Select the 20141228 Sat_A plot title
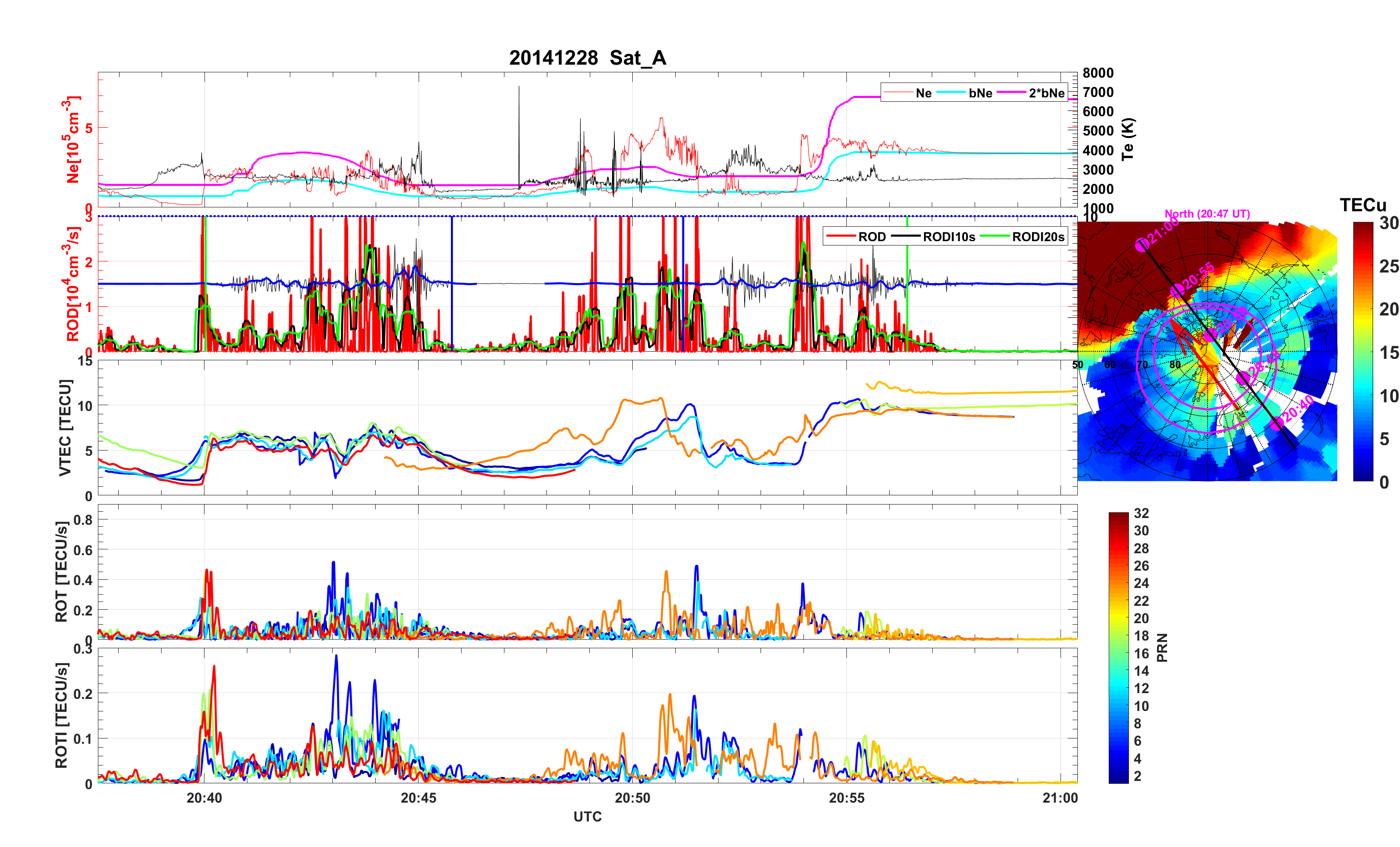 point(587,58)
